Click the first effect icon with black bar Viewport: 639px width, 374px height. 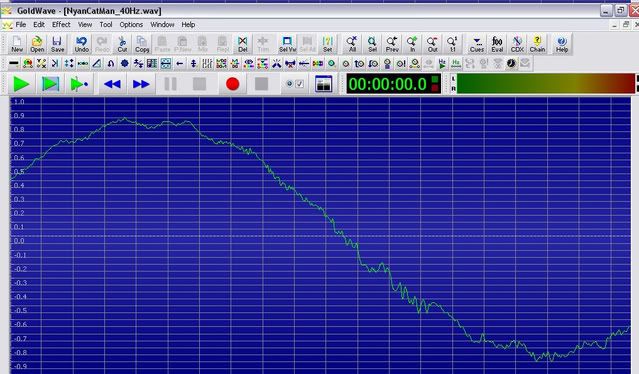13,63
